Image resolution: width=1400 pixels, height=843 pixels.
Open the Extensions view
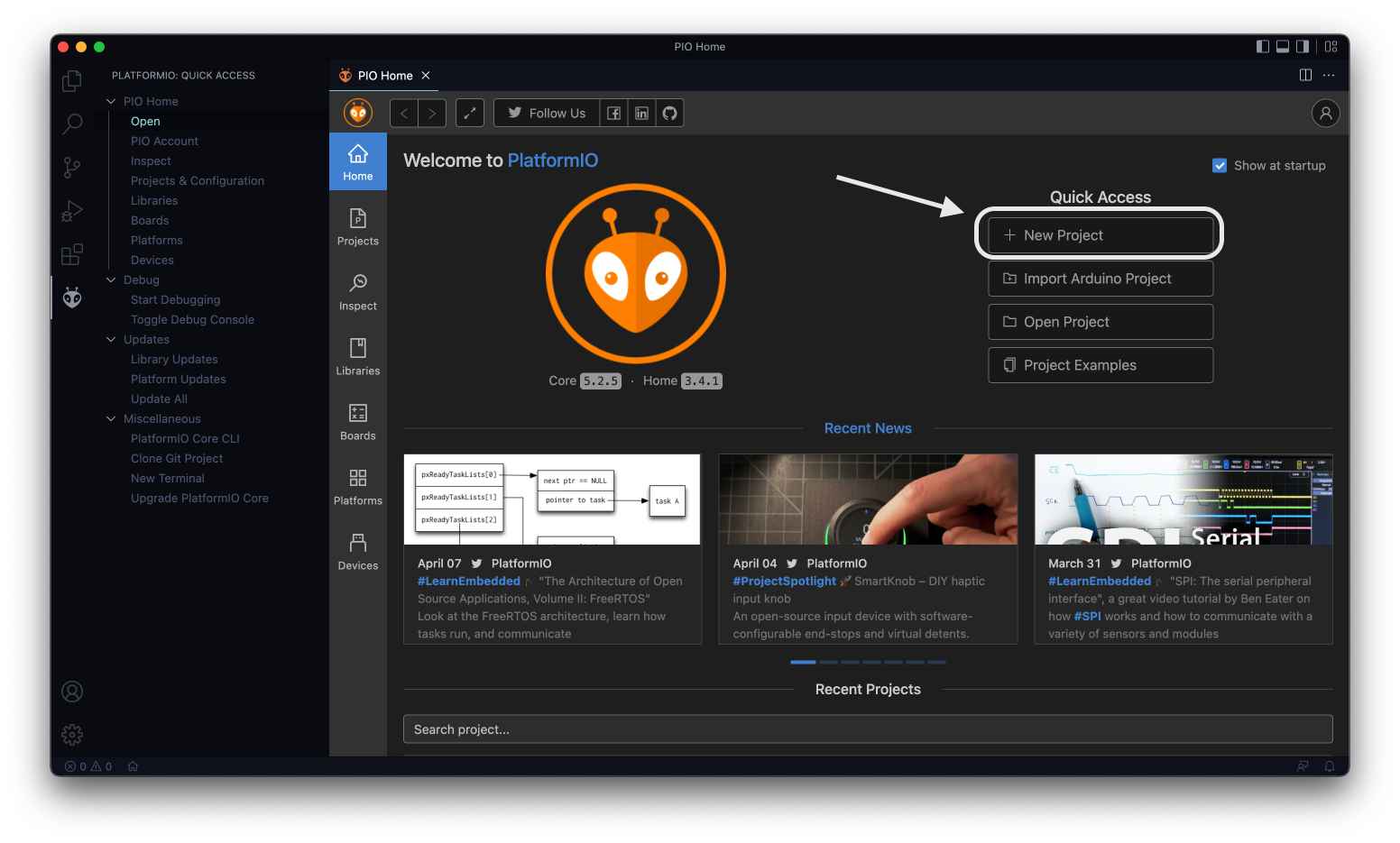(72, 254)
